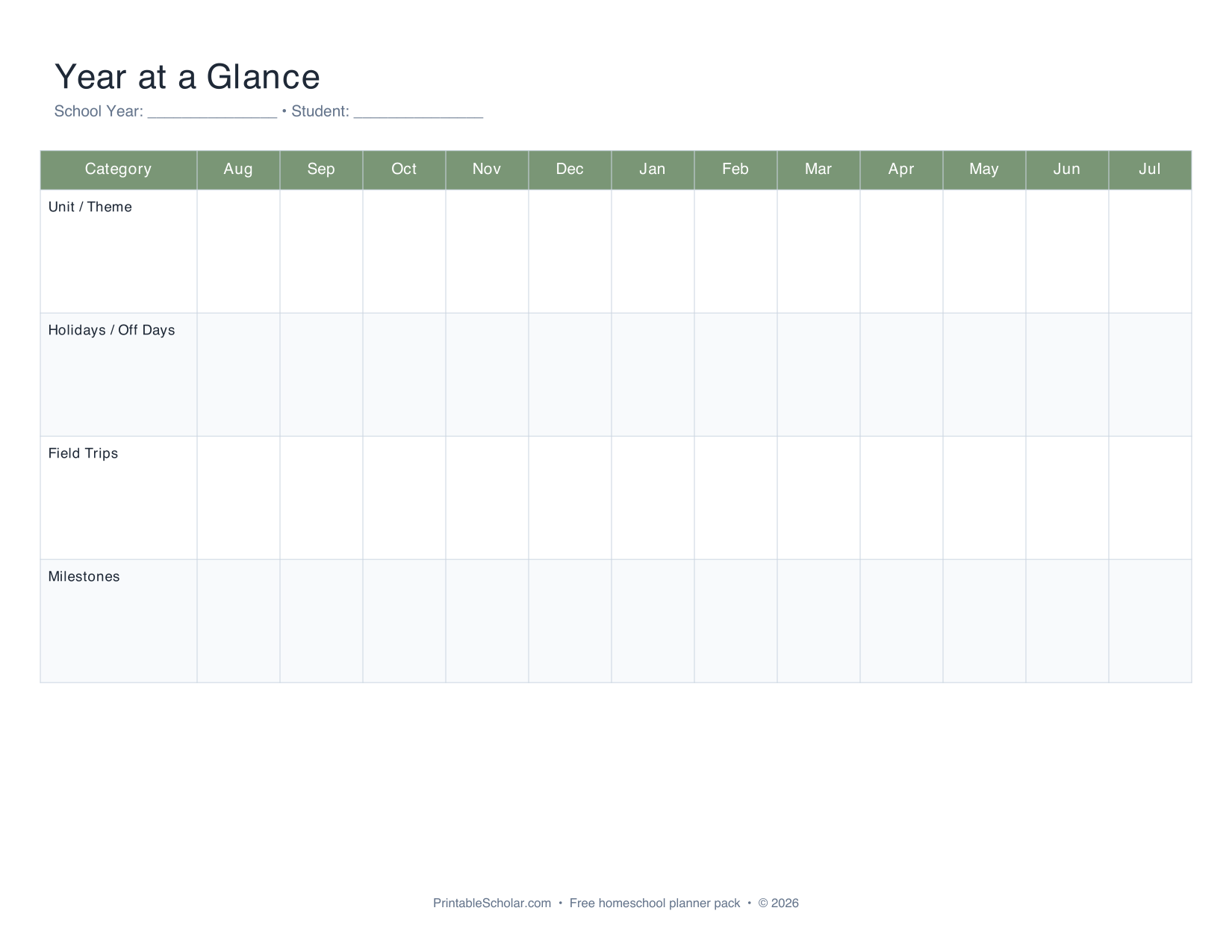Click the Holidays / Off Days row label

click(x=112, y=330)
